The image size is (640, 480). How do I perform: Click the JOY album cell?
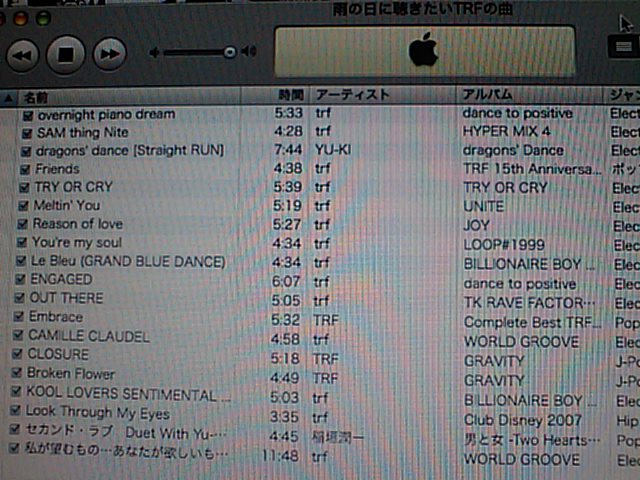click(477, 226)
